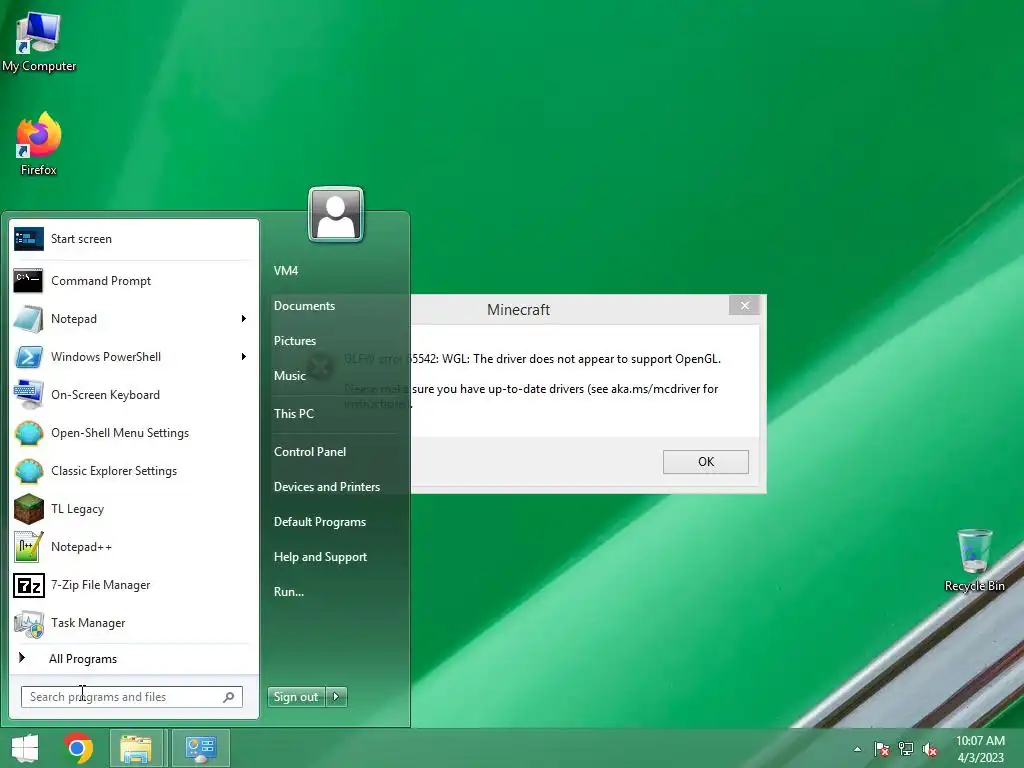Viewport: 1024px width, 768px height.
Task: Click the Classic Explorer Settings shell icon
Action: click(x=28, y=471)
